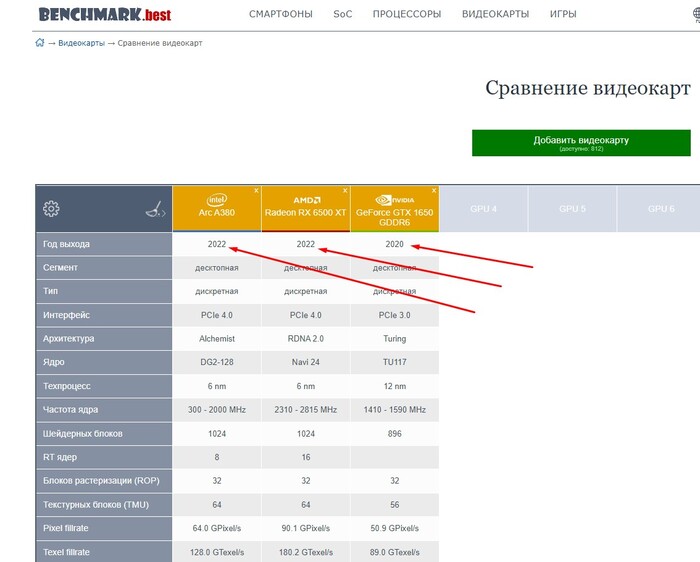700x562 pixels.
Task: Follow the Видеокарты breadcrumb link
Action: click(81, 43)
